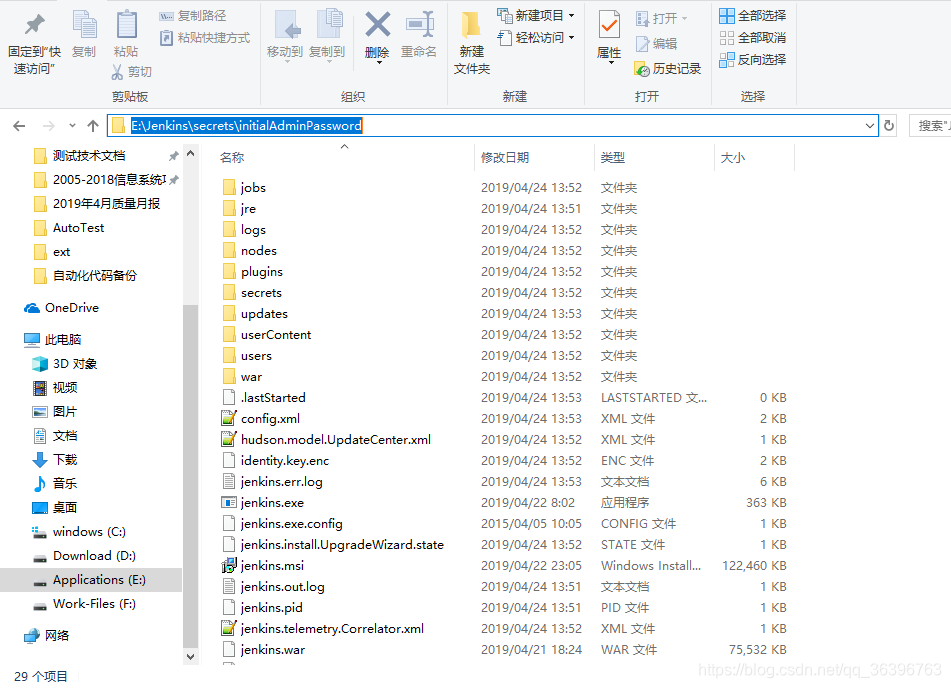
Task: Open the 2005-2018信息系统 pinned folder
Action: [x=109, y=180]
